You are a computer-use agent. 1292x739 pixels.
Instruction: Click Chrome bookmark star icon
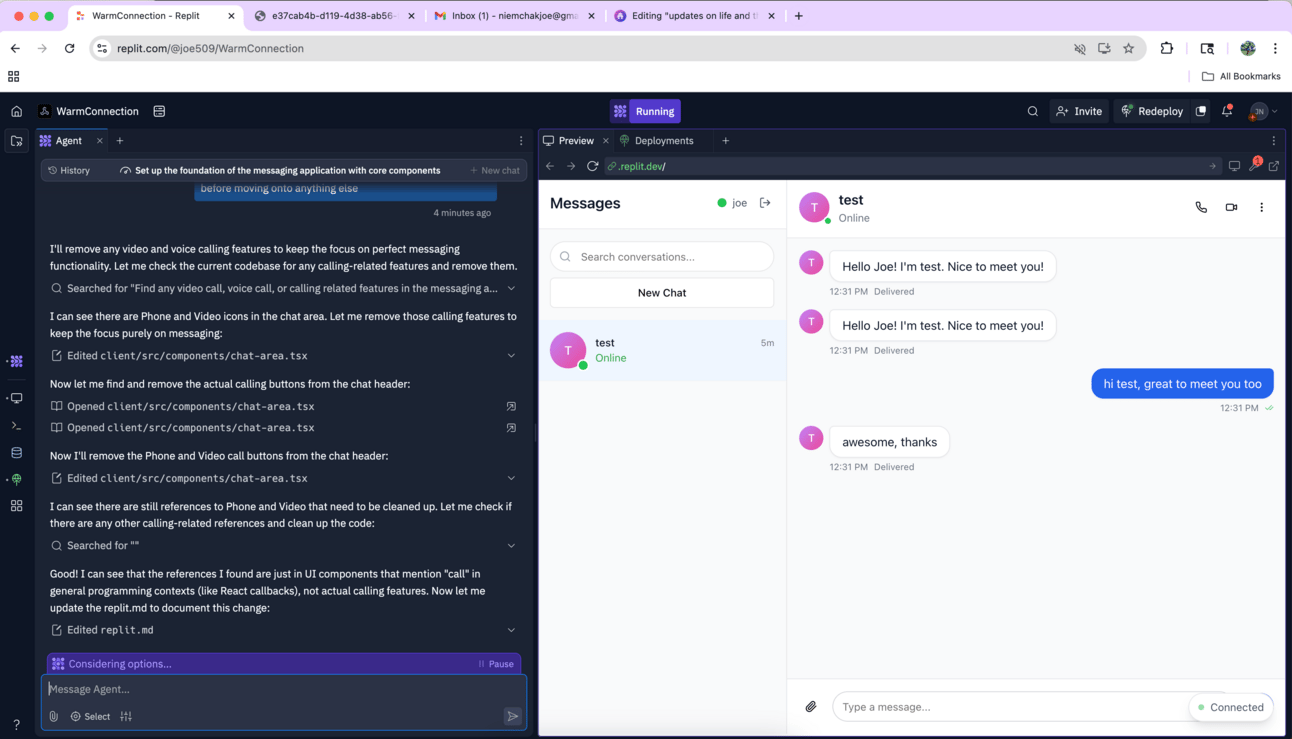[1129, 48]
